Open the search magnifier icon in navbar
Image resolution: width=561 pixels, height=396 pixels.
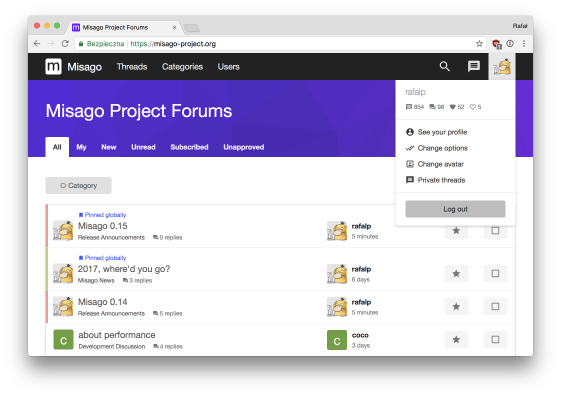coord(444,66)
